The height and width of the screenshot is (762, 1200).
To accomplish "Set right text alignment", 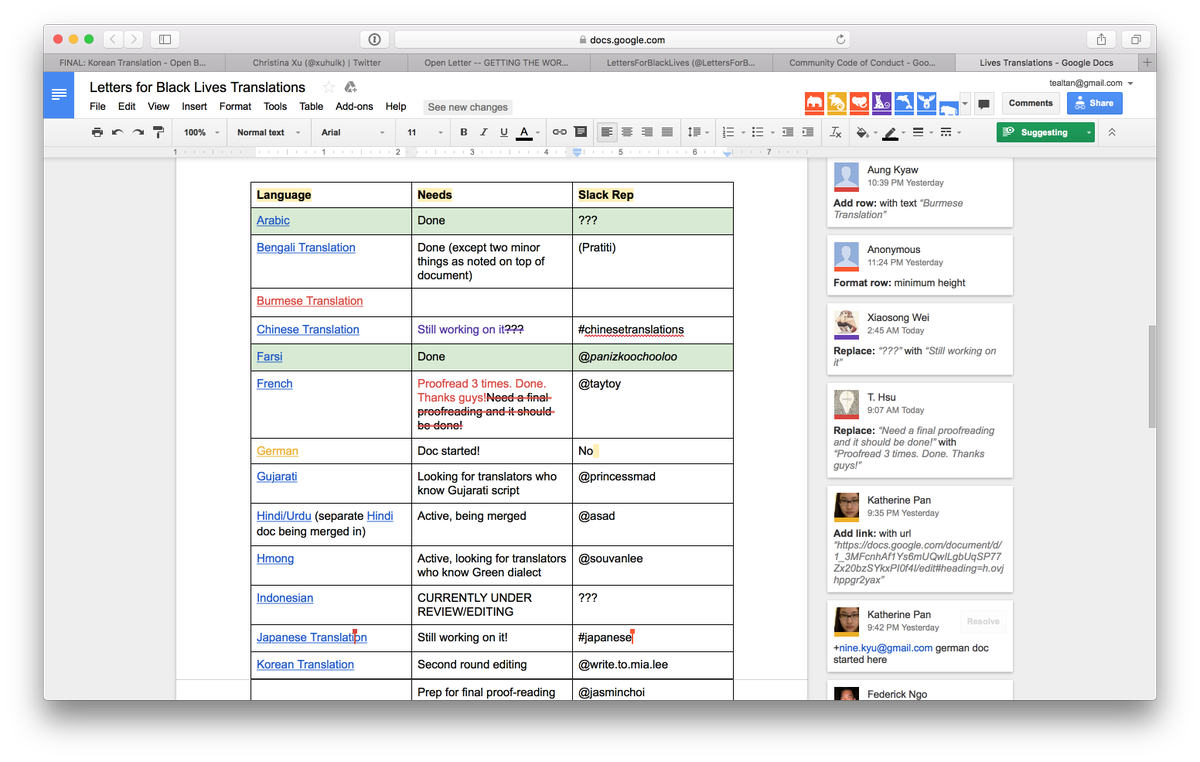I will [647, 132].
